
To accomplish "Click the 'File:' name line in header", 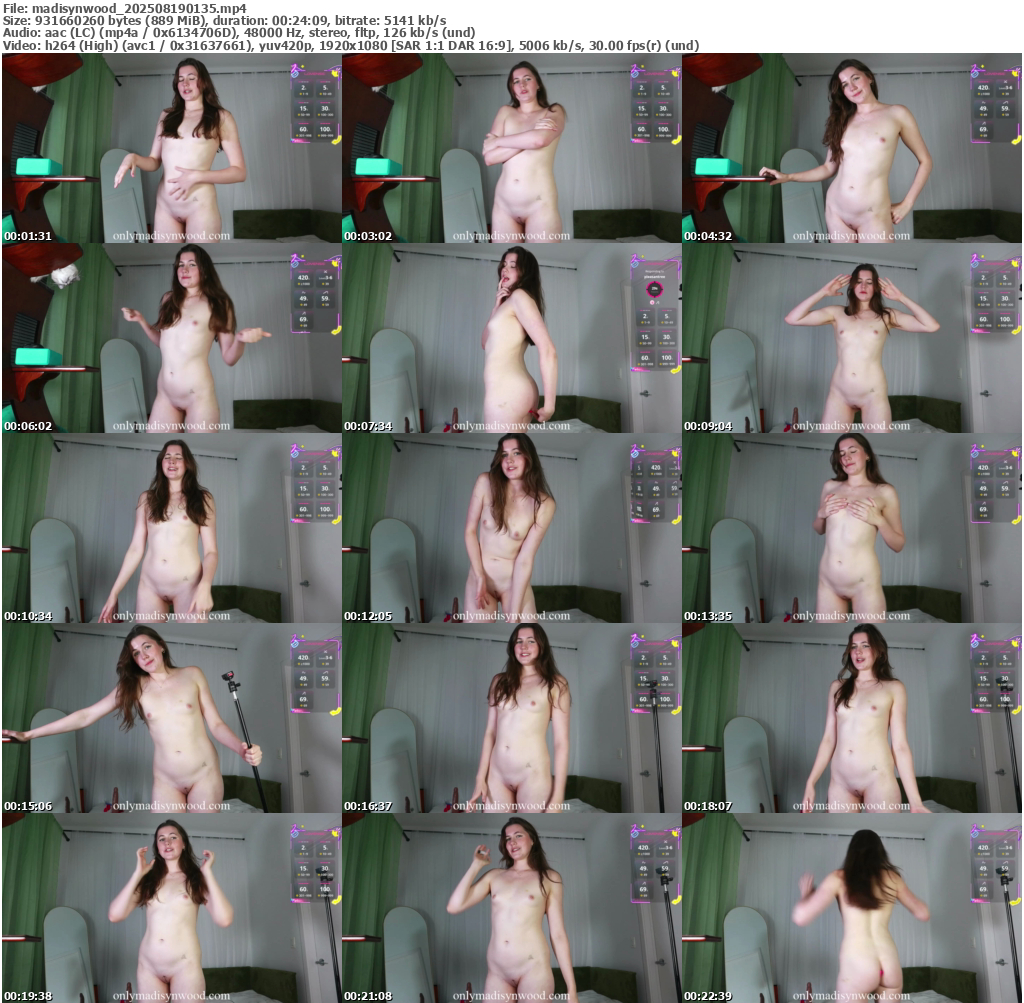I will pos(125,8).
